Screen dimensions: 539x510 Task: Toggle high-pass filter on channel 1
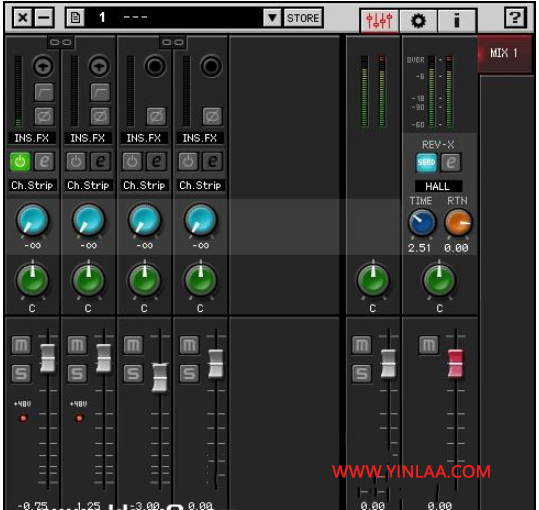point(44,92)
